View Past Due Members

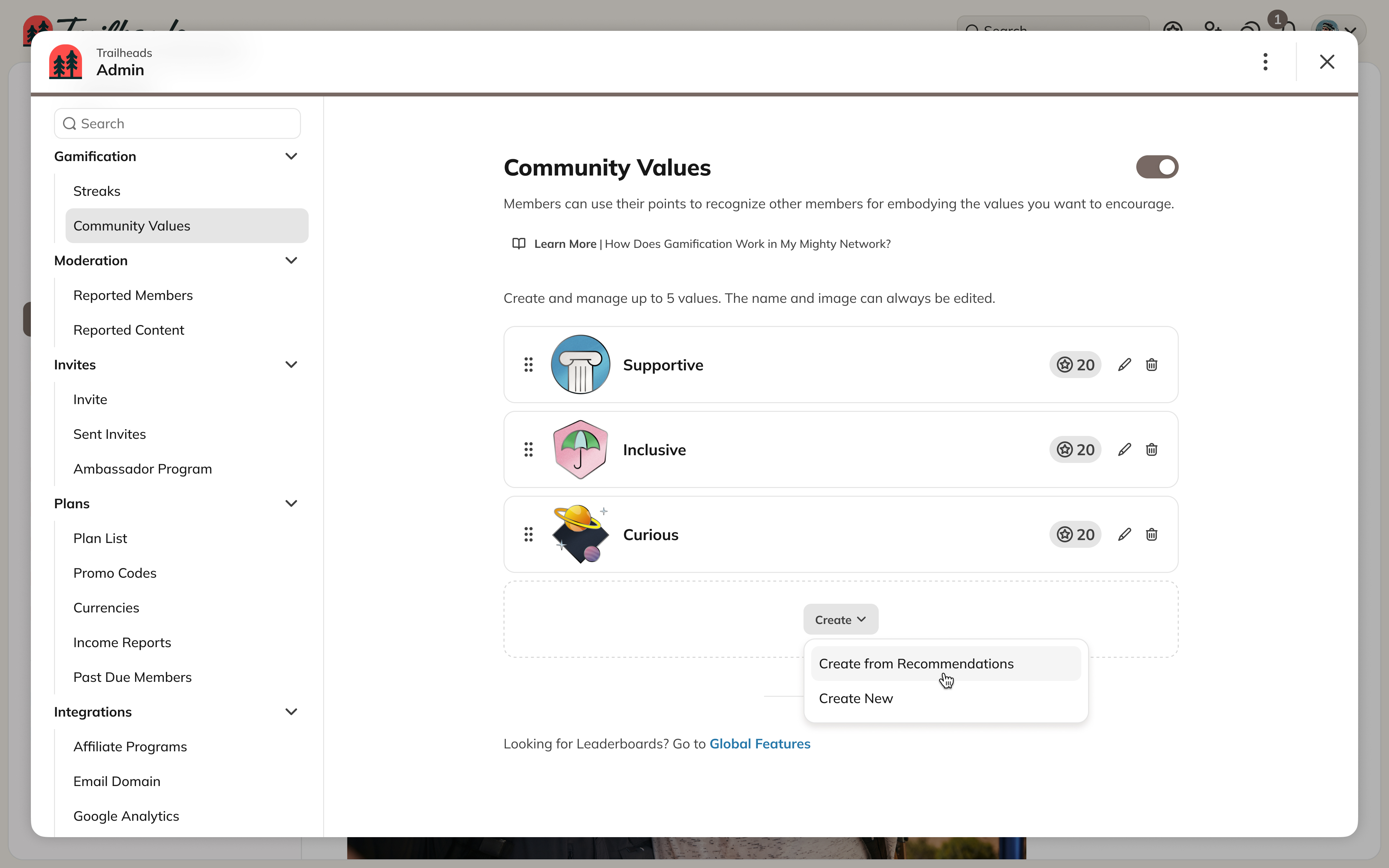[x=186, y=677]
